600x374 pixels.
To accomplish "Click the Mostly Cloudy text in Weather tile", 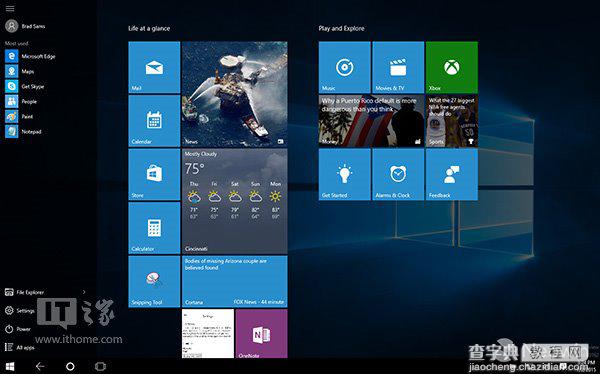I will click(201, 154).
